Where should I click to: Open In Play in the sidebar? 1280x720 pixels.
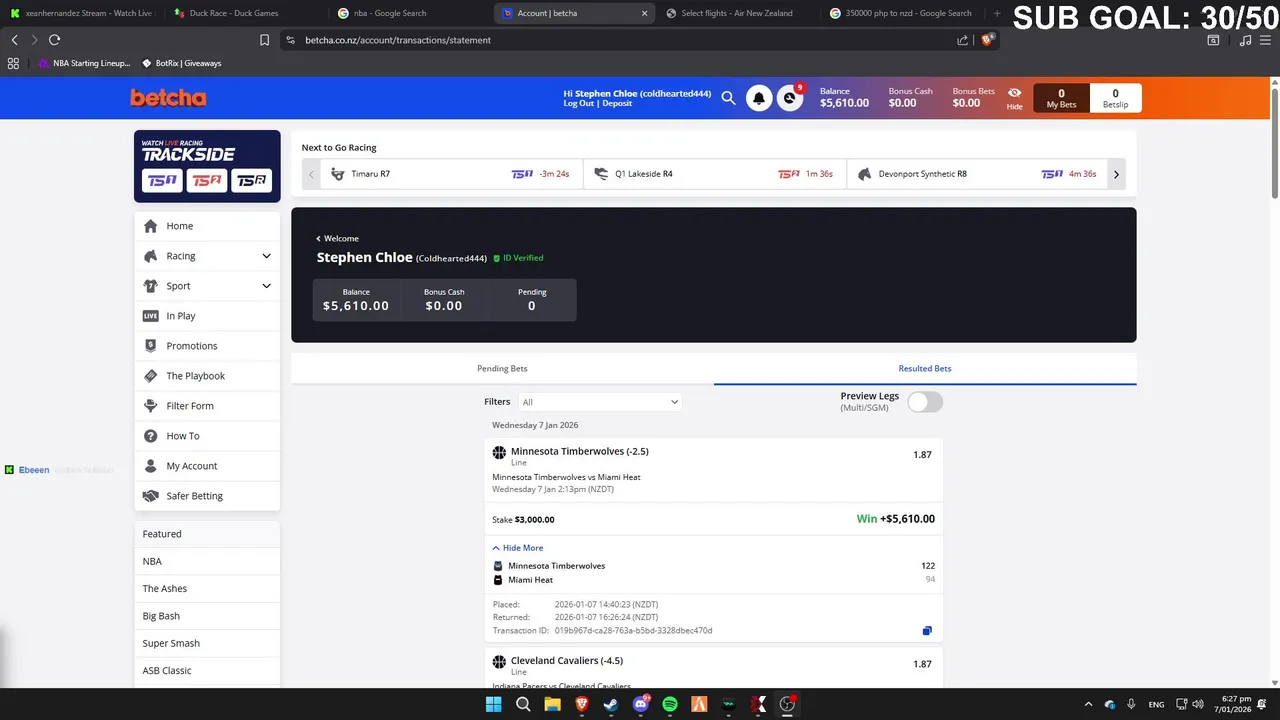(207, 316)
